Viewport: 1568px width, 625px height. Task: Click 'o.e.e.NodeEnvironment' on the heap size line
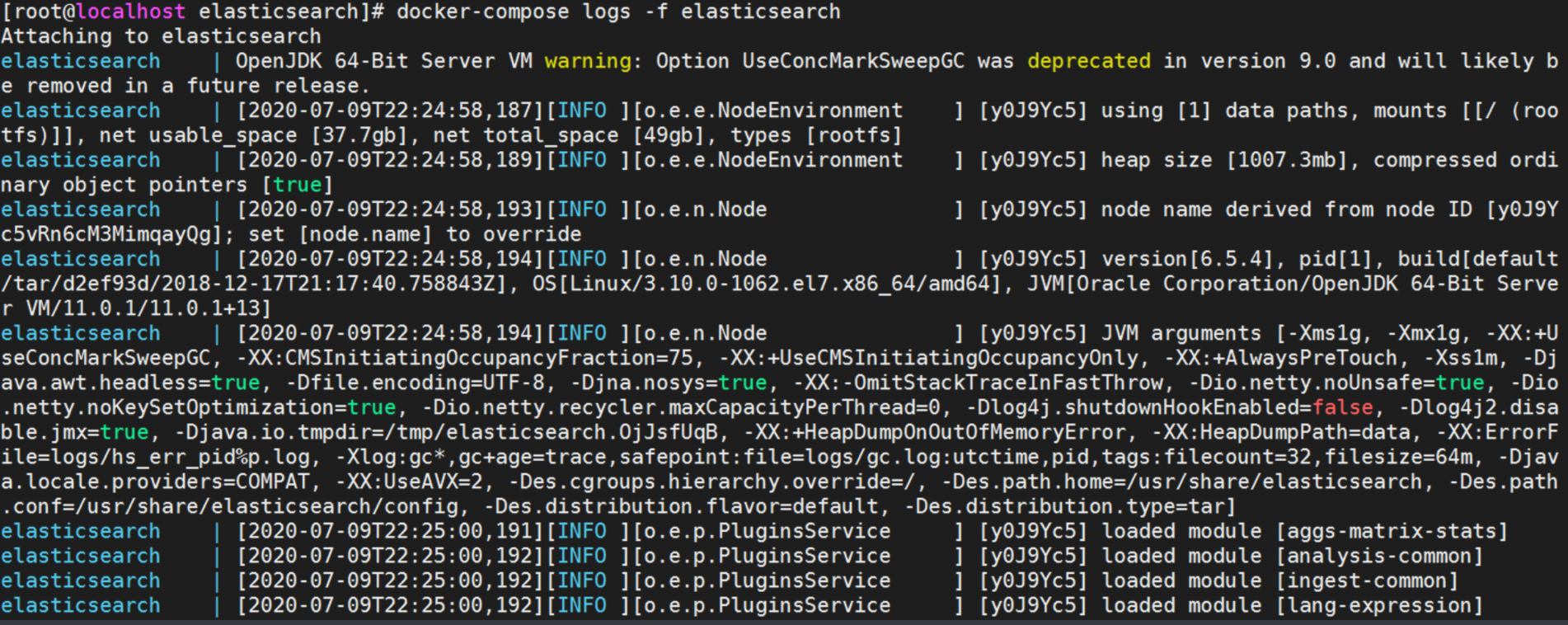[x=773, y=160]
